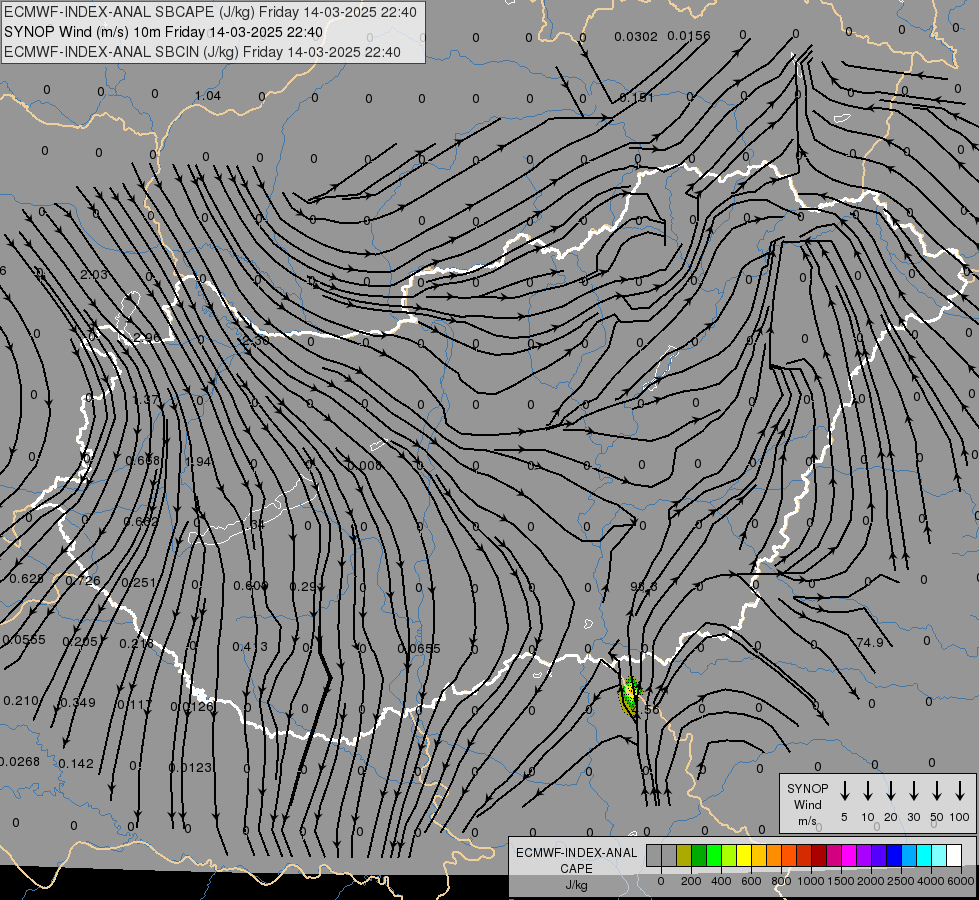979x900 pixels.
Task: Click the map value 74.9
Action: [870, 643]
